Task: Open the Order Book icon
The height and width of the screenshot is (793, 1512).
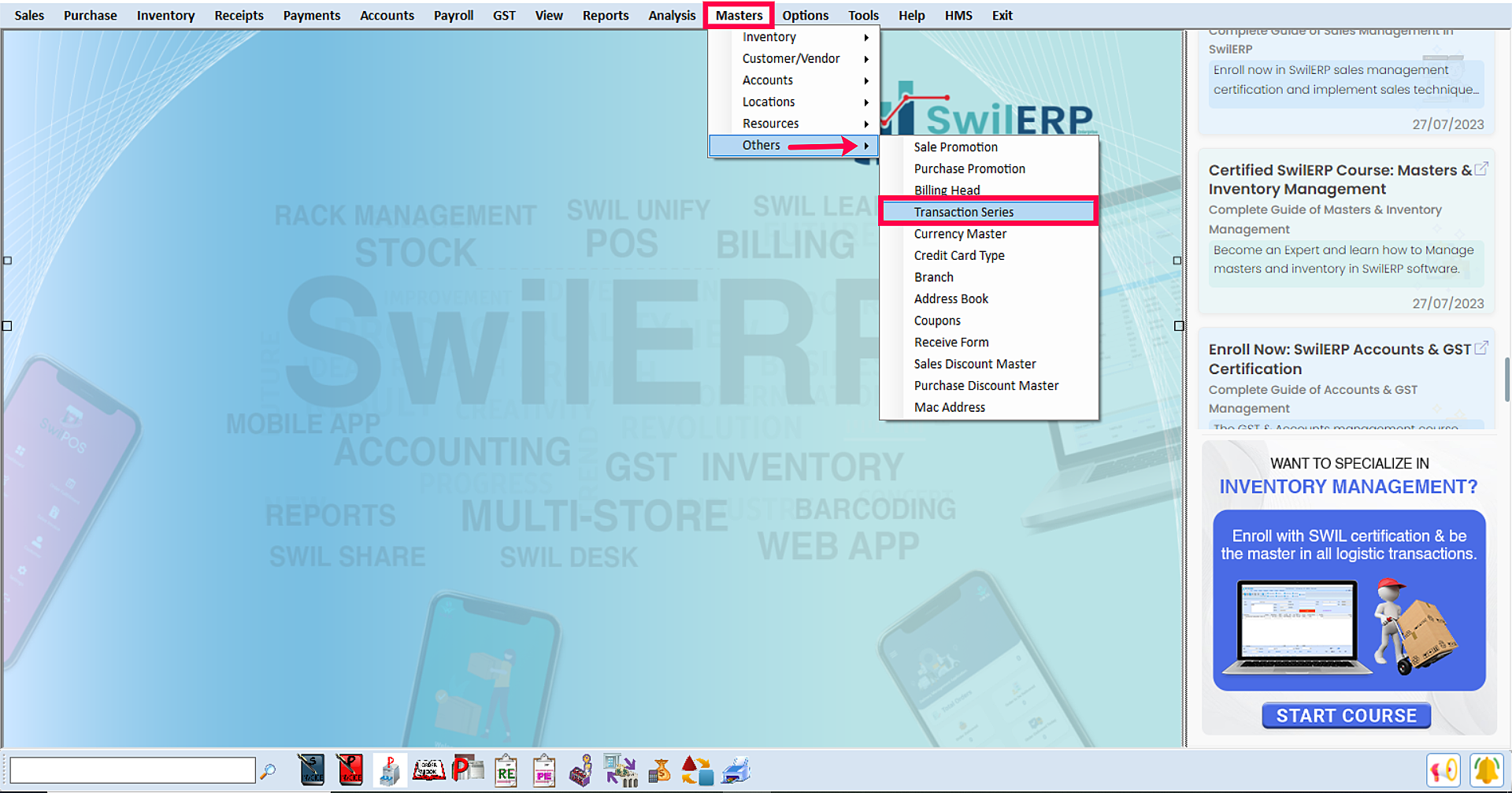Action: pyautogui.click(x=429, y=769)
